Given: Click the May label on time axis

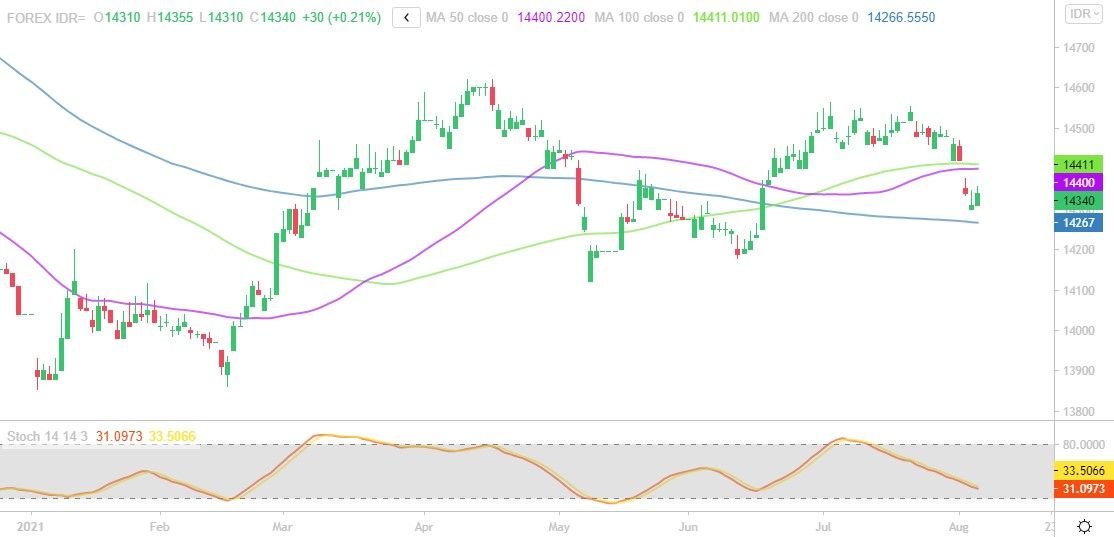Looking at the screenshot, I should 560,528.
